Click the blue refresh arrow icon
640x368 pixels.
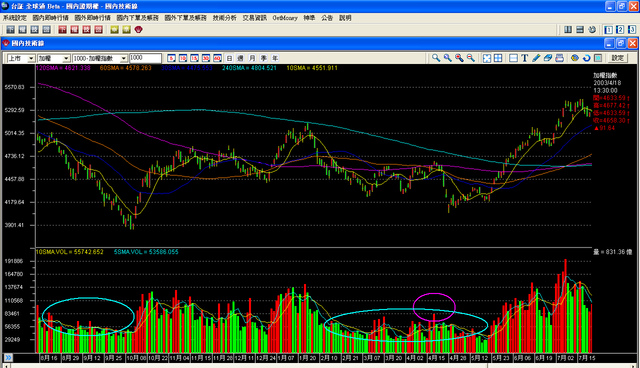(x=587, y=58)
